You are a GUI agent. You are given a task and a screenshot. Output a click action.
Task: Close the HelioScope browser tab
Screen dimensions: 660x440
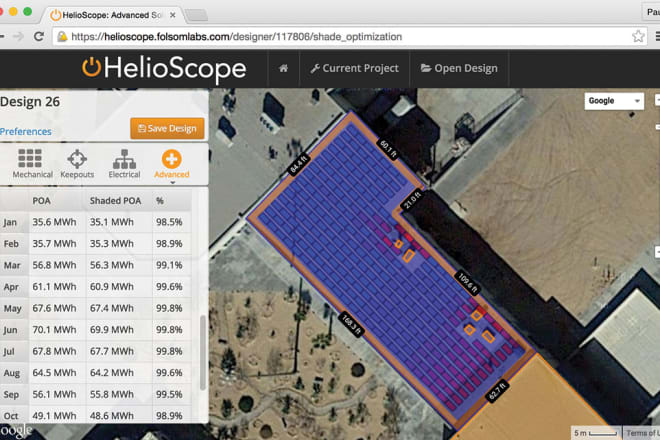tap(173, 15)
